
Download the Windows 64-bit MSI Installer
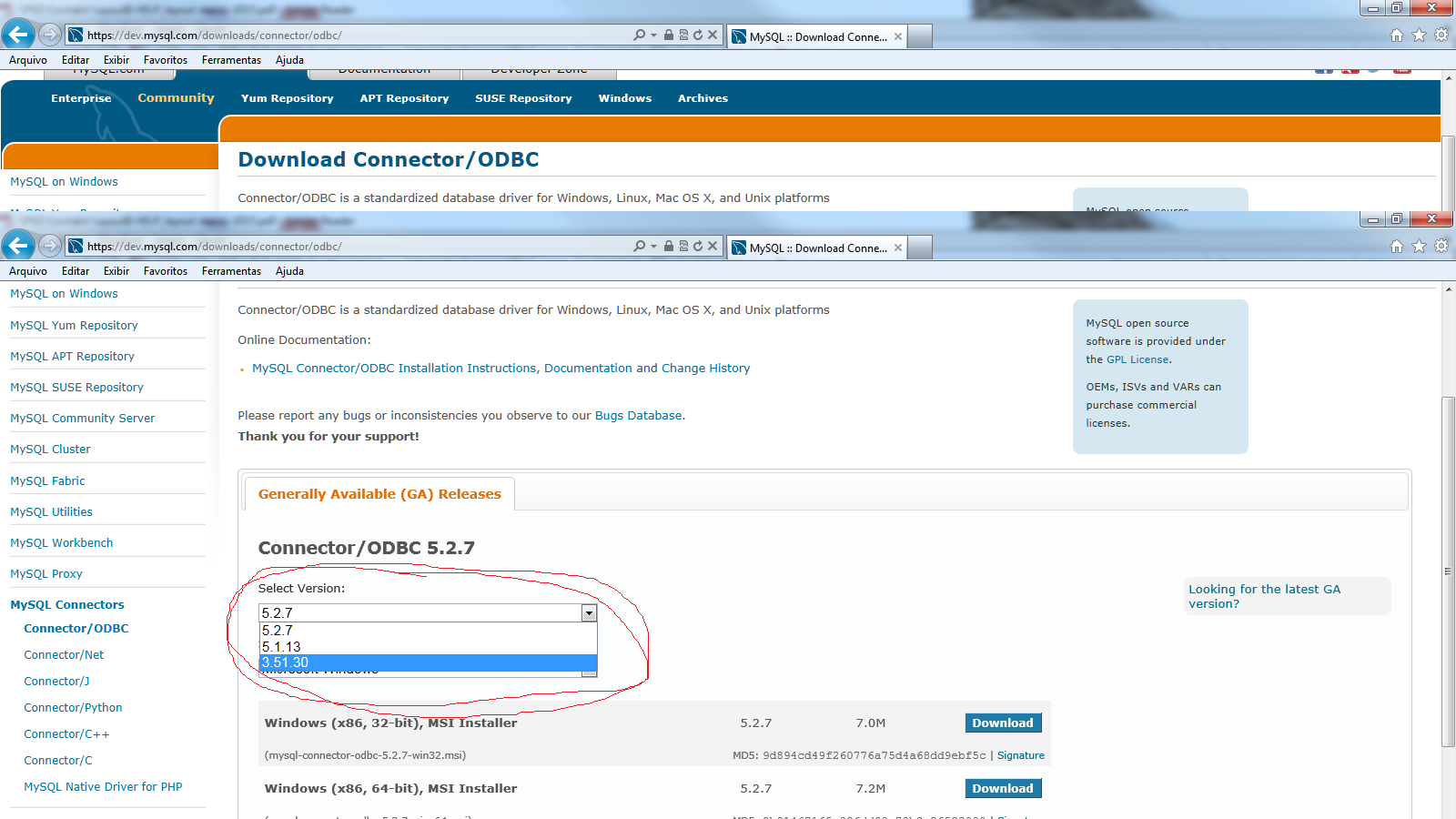pyautogui.click(x=1003, y=788)
